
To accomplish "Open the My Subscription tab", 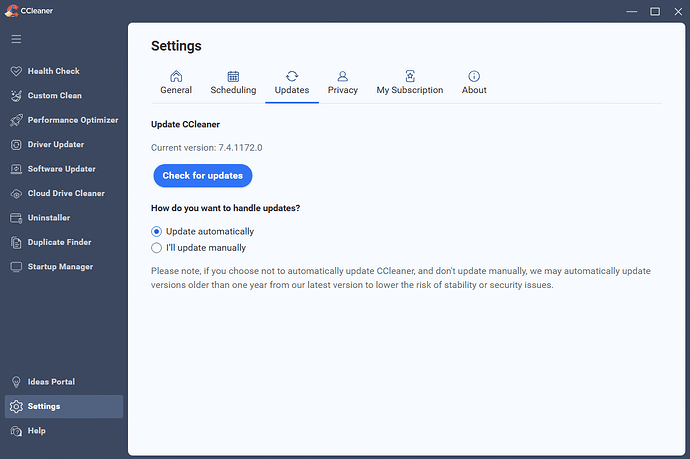I will (x=409, y=83).
